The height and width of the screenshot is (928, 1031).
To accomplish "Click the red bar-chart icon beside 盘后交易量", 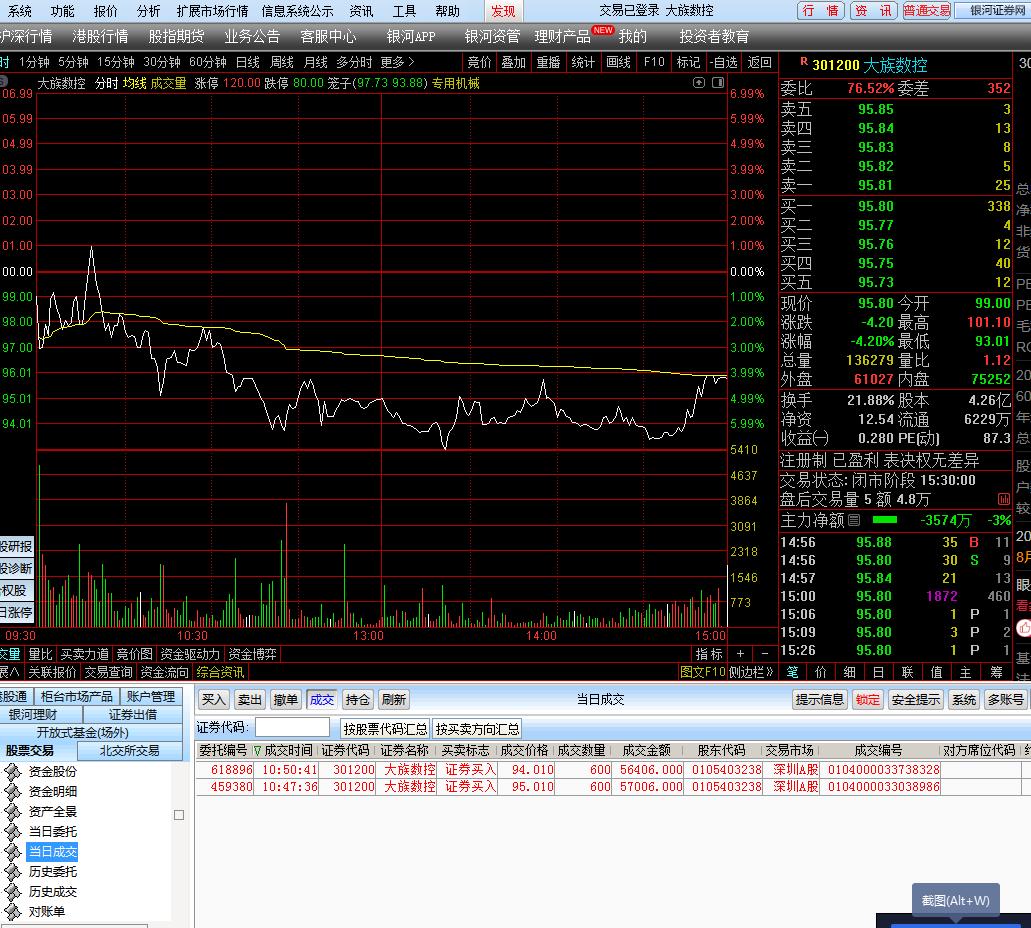I will [x=1003, y=499].
